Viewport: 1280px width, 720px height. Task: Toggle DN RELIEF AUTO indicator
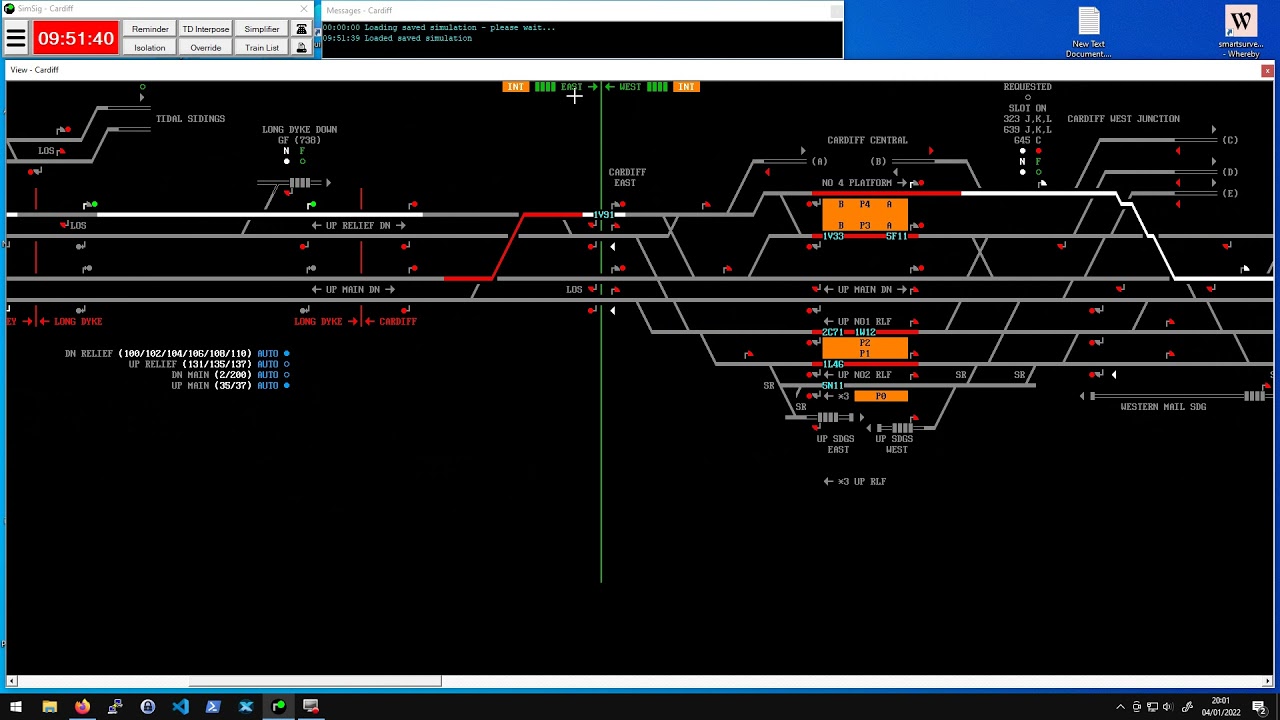tap(286, 353)
